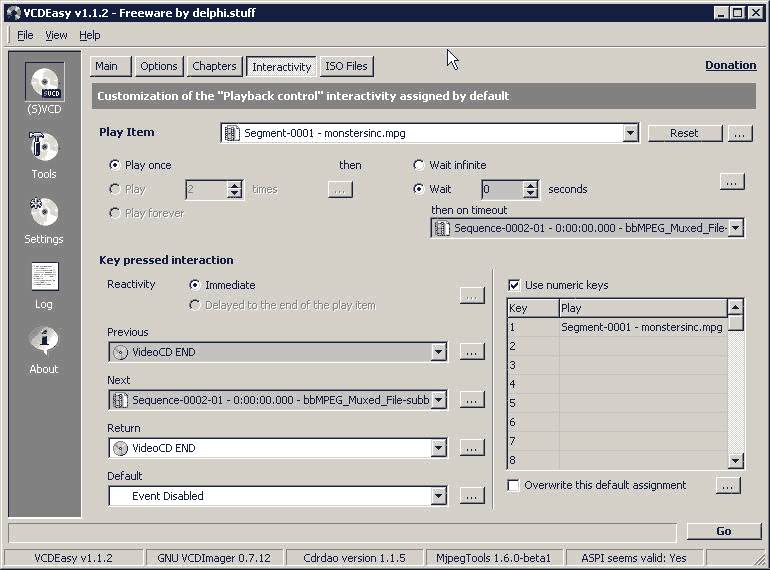Click the disc icon in Return field

click(x=120, y=448)
